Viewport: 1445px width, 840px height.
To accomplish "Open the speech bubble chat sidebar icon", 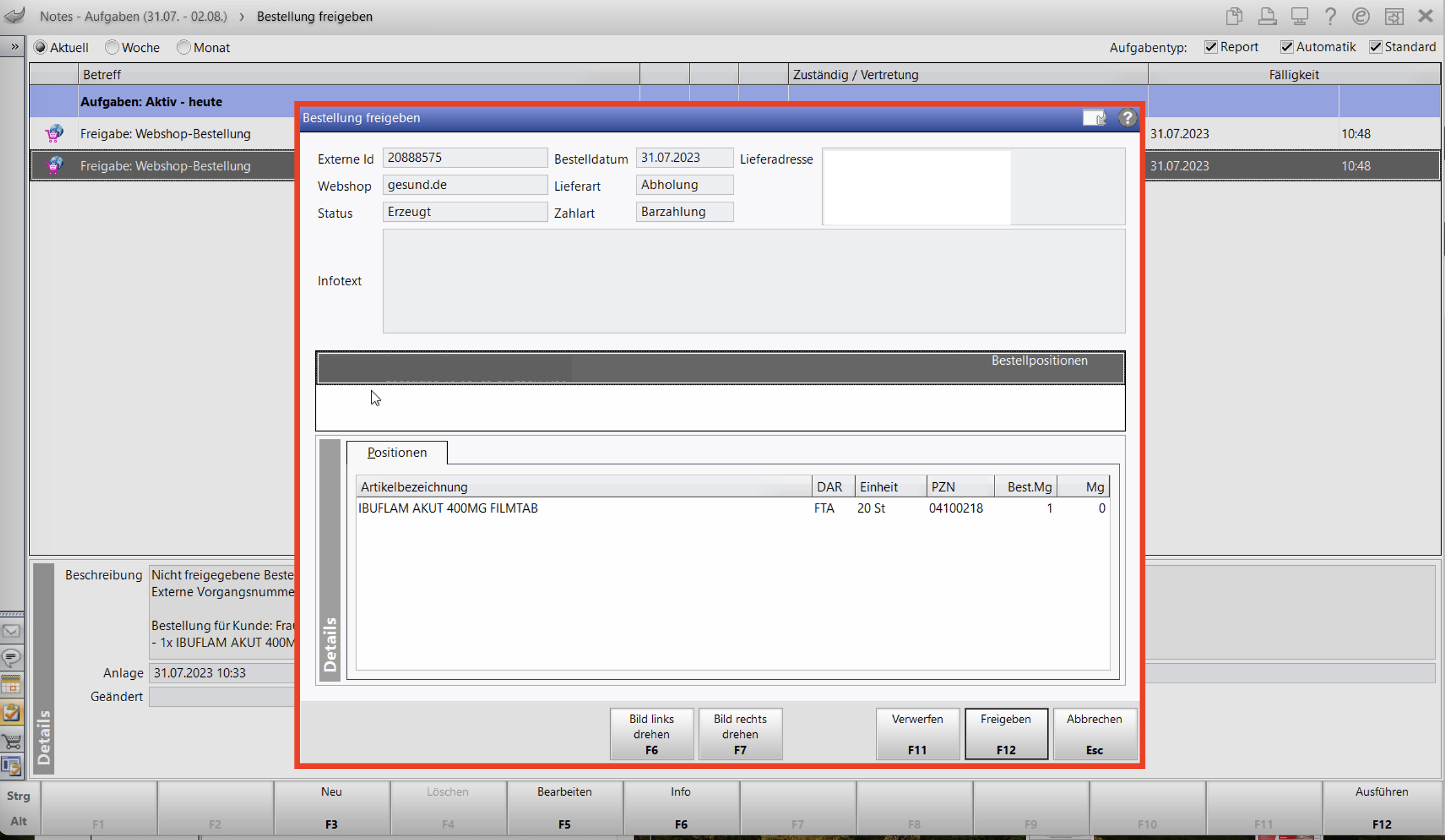I will point(12,657).
